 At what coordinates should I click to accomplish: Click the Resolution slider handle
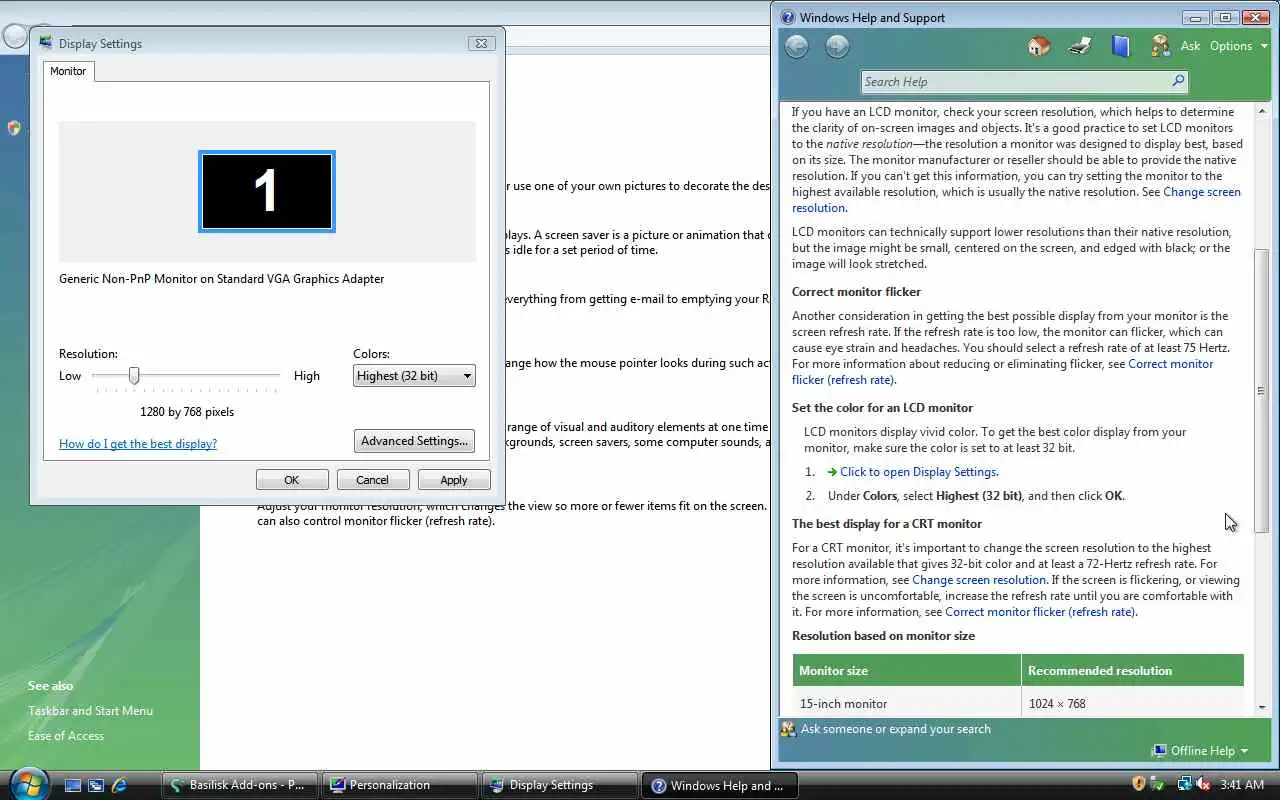click(x=134, y=376)
